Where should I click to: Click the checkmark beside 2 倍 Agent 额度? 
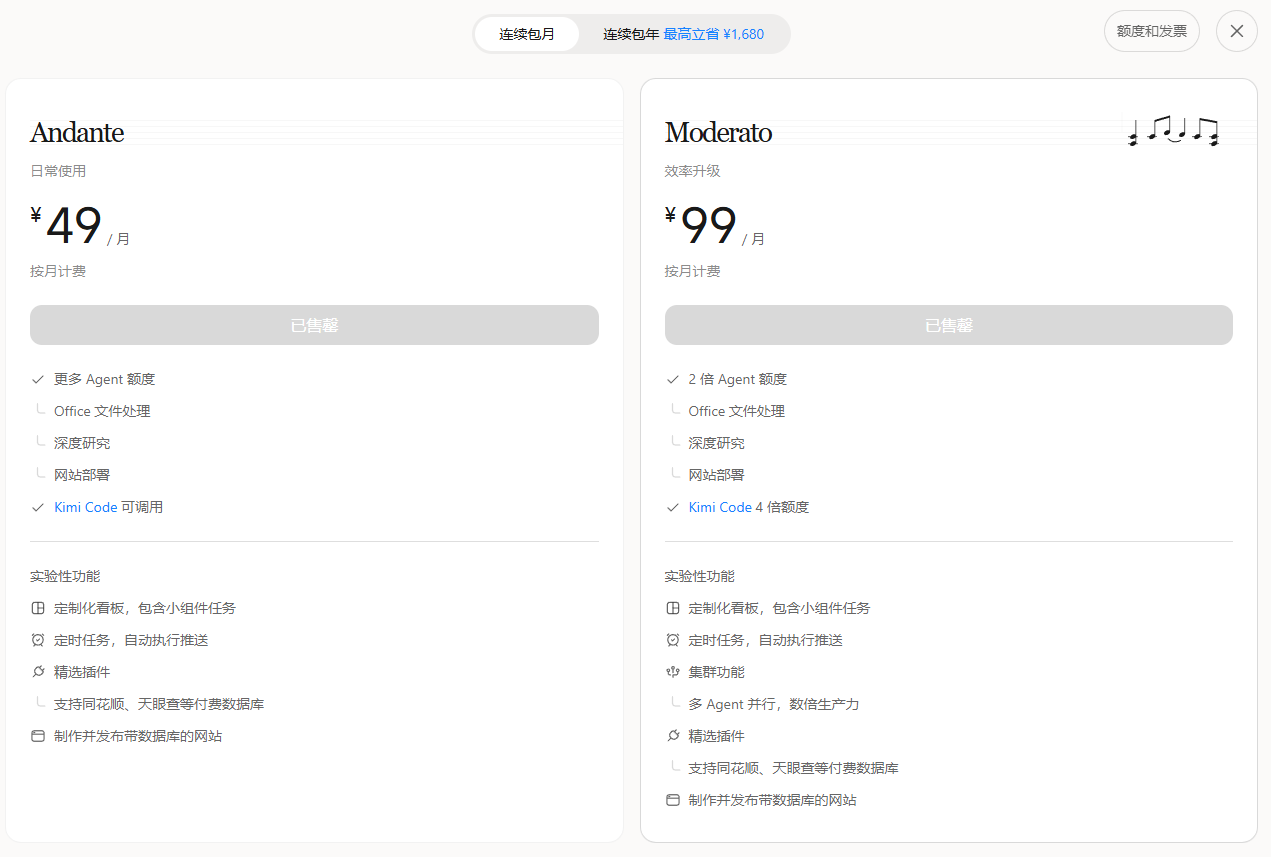pyautogui.click(x=672, y=379)
